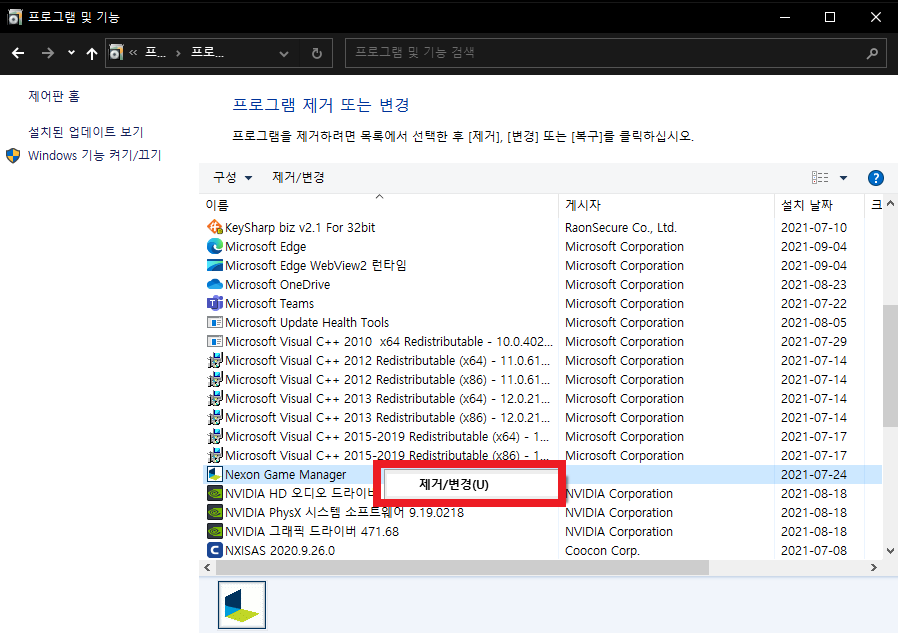Click the Microsoft Teams icon
The height and width of the screenshot is (633, 898).
click(x=215, y=303)
